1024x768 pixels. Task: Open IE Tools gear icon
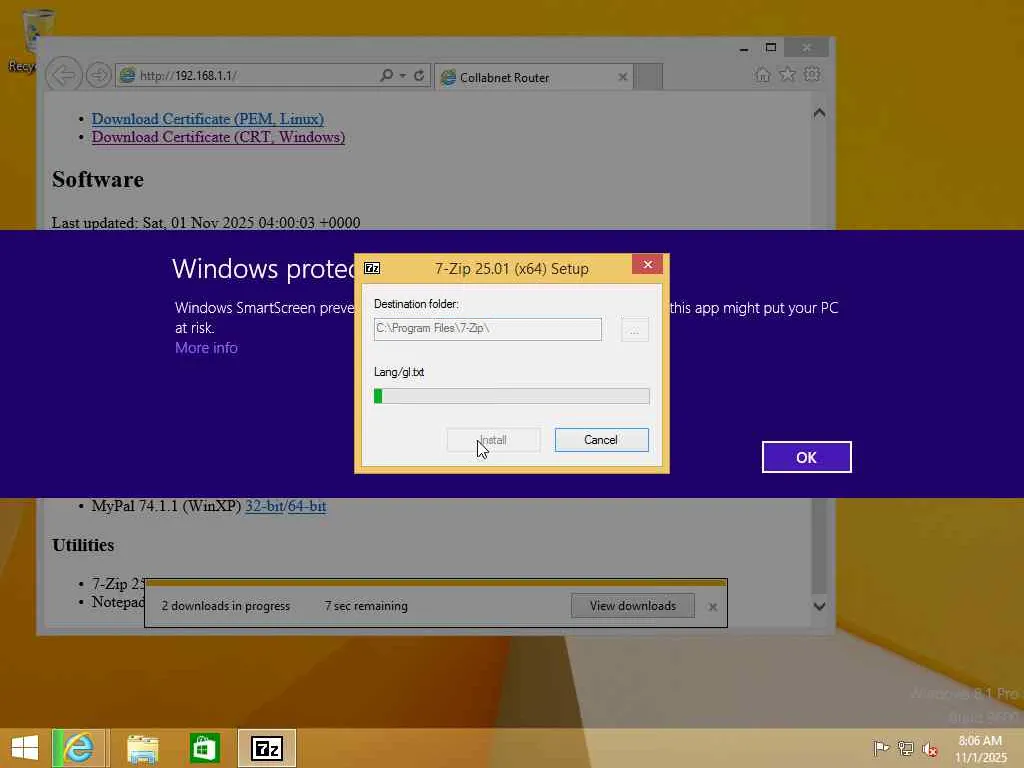tap(812, 74)
